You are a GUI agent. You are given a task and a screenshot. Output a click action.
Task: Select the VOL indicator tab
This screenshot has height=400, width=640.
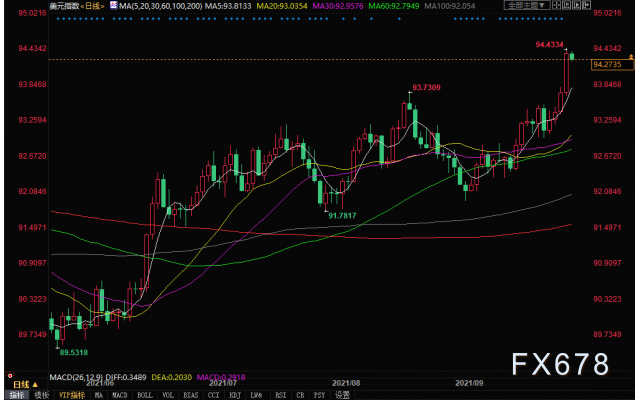(168, 395)
